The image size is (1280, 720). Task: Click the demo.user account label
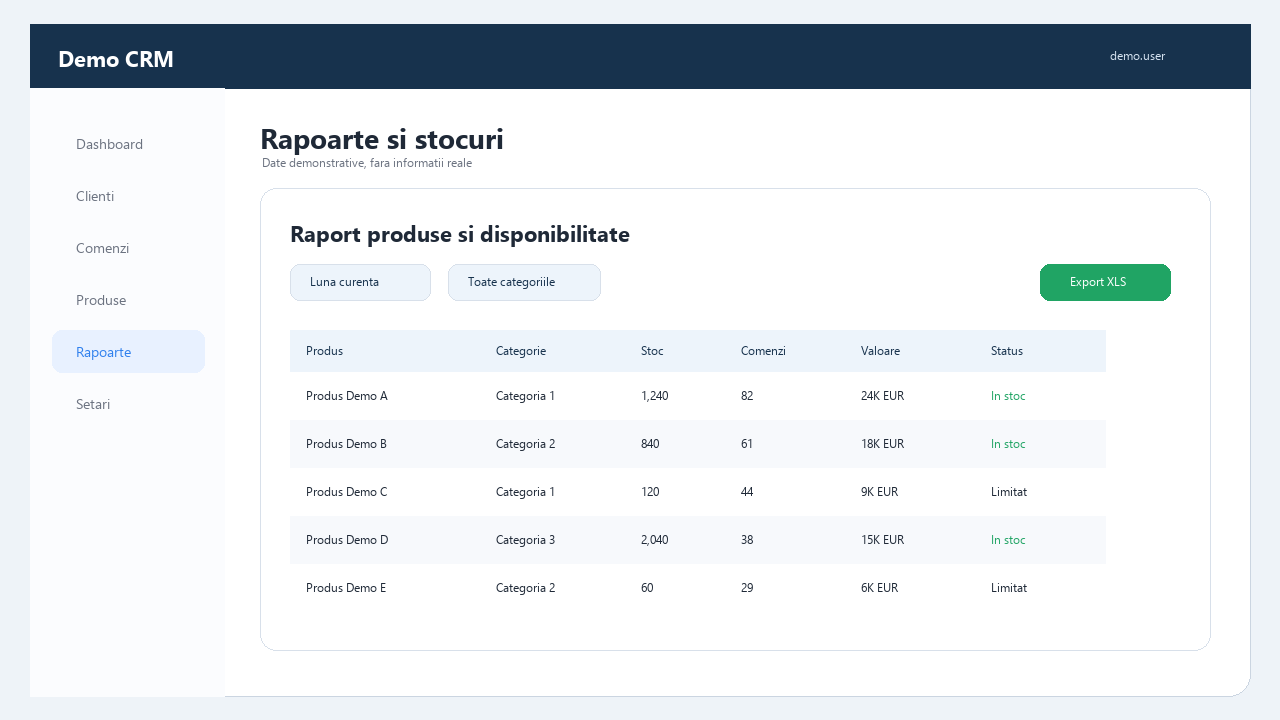pyautogui.click(x=1137, y=56)
